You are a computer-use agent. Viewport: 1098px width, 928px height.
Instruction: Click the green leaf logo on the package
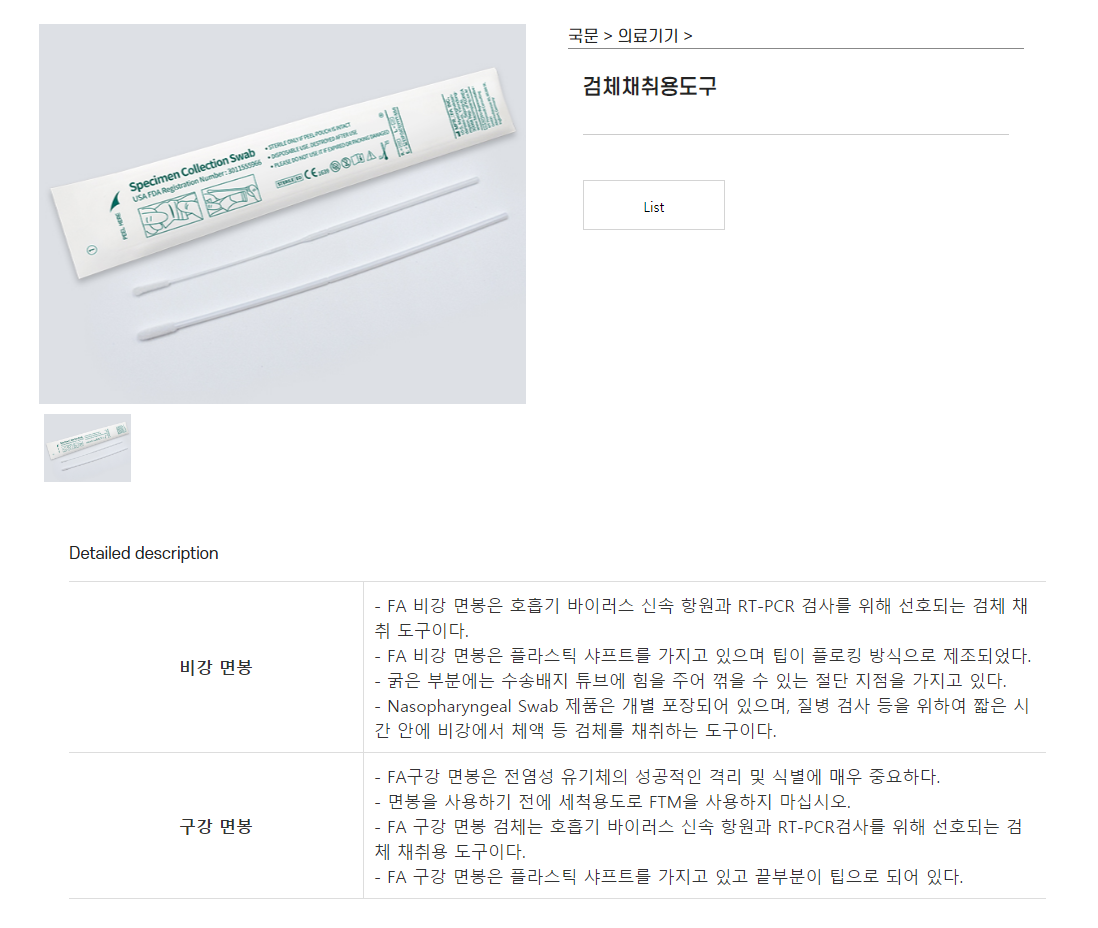point(115,202)
